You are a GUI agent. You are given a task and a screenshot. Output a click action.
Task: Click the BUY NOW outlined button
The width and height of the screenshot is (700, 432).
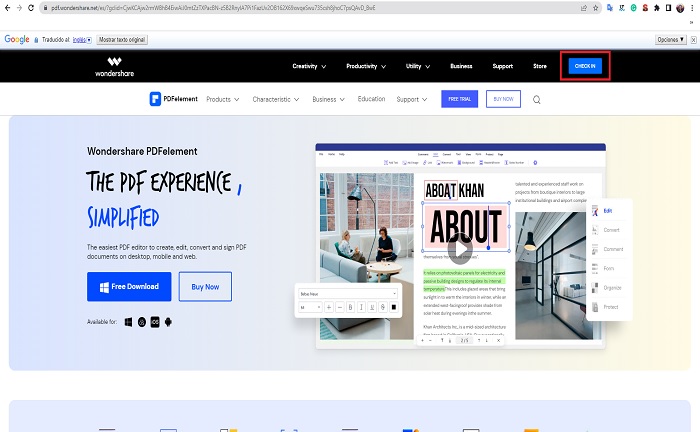503,99
